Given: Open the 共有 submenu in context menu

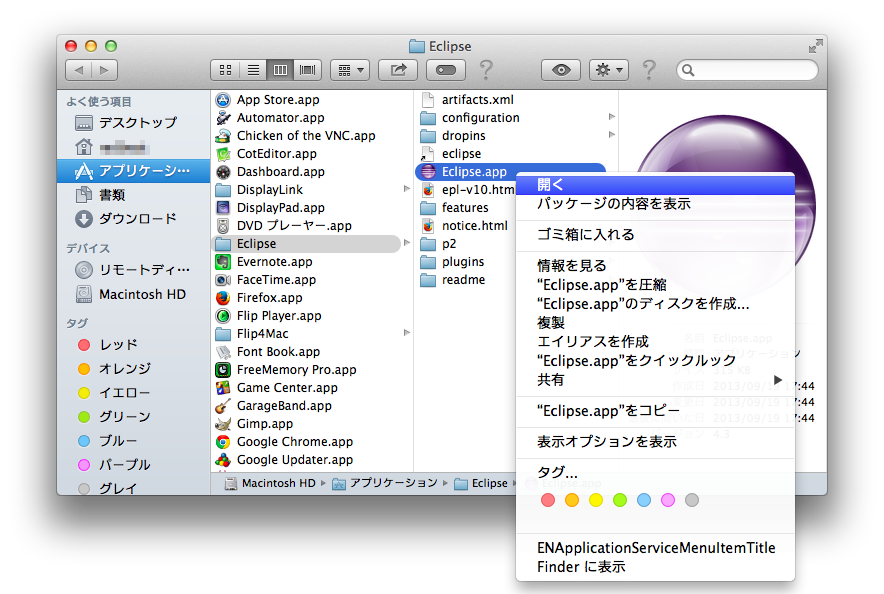Looking at the screenshot, I should pyautogui.click(x=656, y=380).
